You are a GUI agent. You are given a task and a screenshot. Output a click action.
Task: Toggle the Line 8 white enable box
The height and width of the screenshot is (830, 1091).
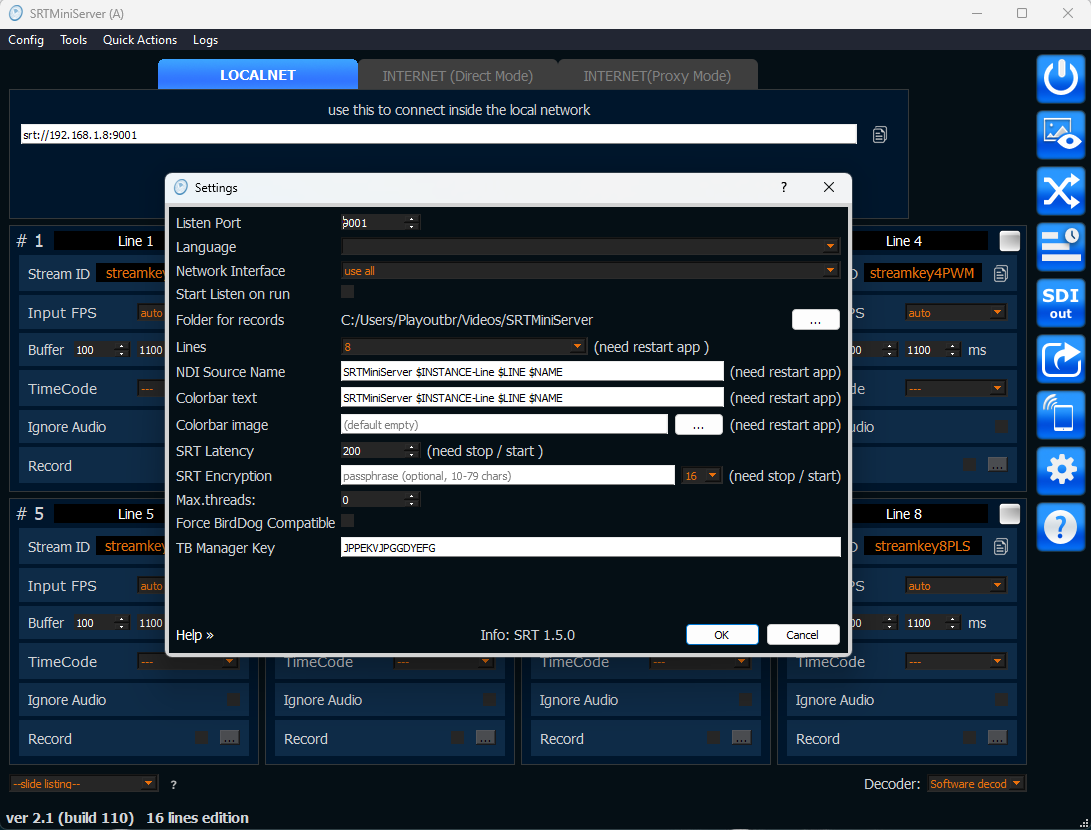[x=1010, y=514]
